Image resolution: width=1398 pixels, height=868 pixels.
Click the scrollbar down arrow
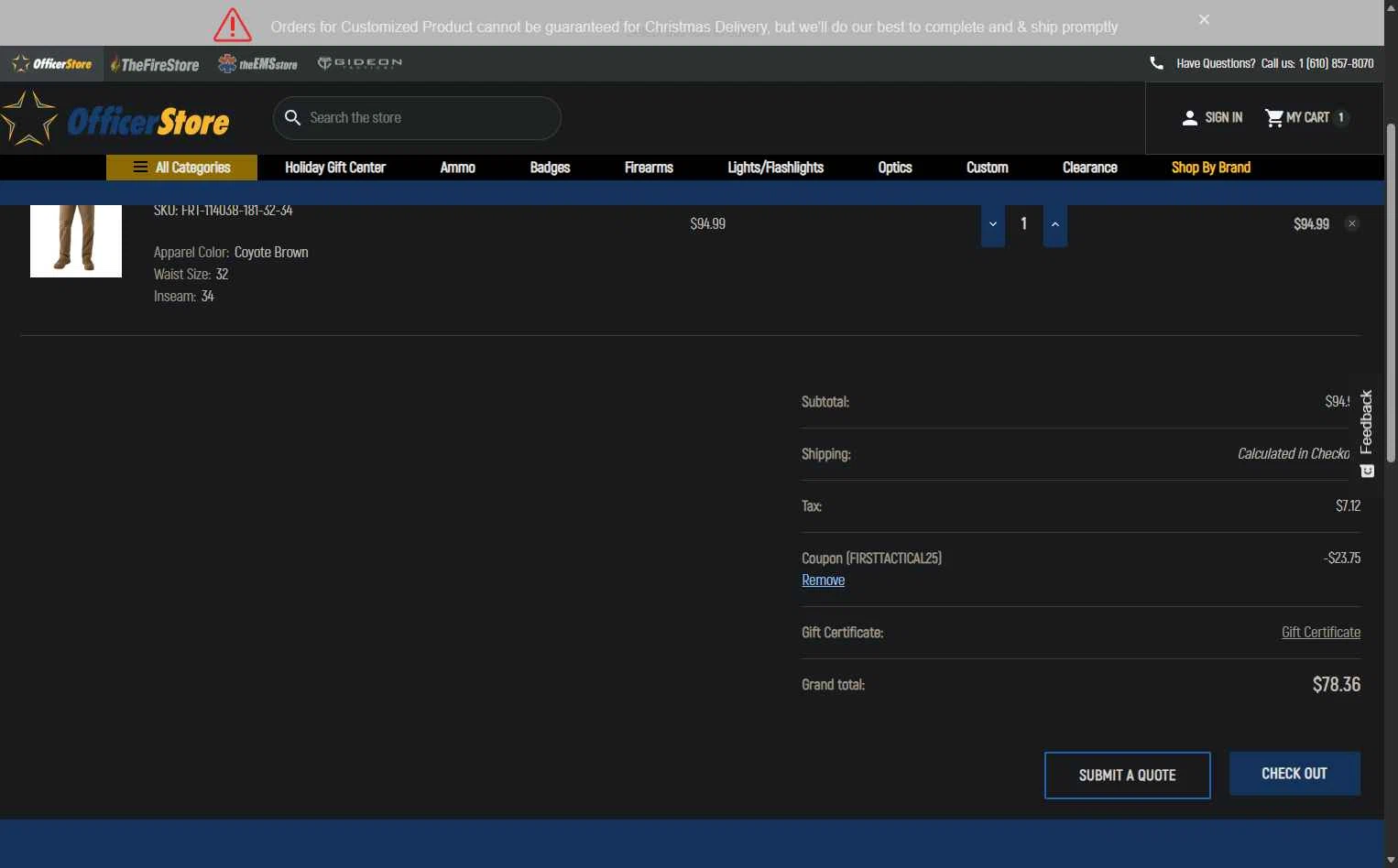pyautogui.click(x=1391, y=860)
